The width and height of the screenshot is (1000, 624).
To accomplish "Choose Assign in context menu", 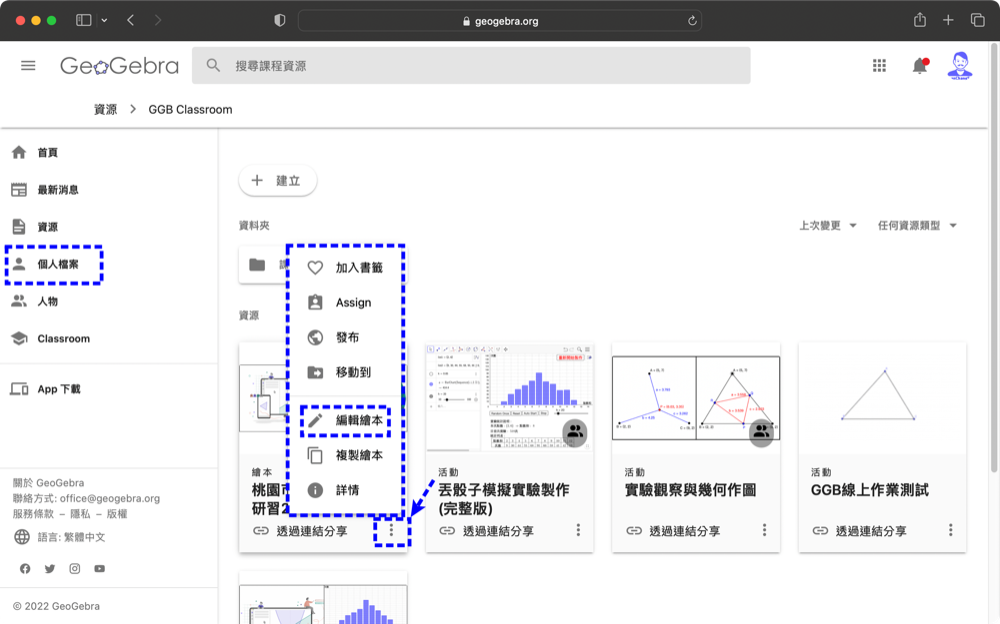I will (346, 302).
